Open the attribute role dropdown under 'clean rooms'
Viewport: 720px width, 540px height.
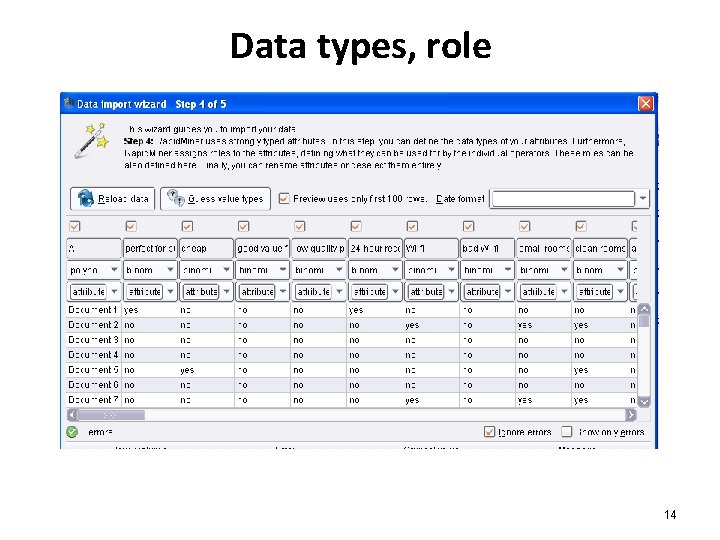[x=620, y=292]
